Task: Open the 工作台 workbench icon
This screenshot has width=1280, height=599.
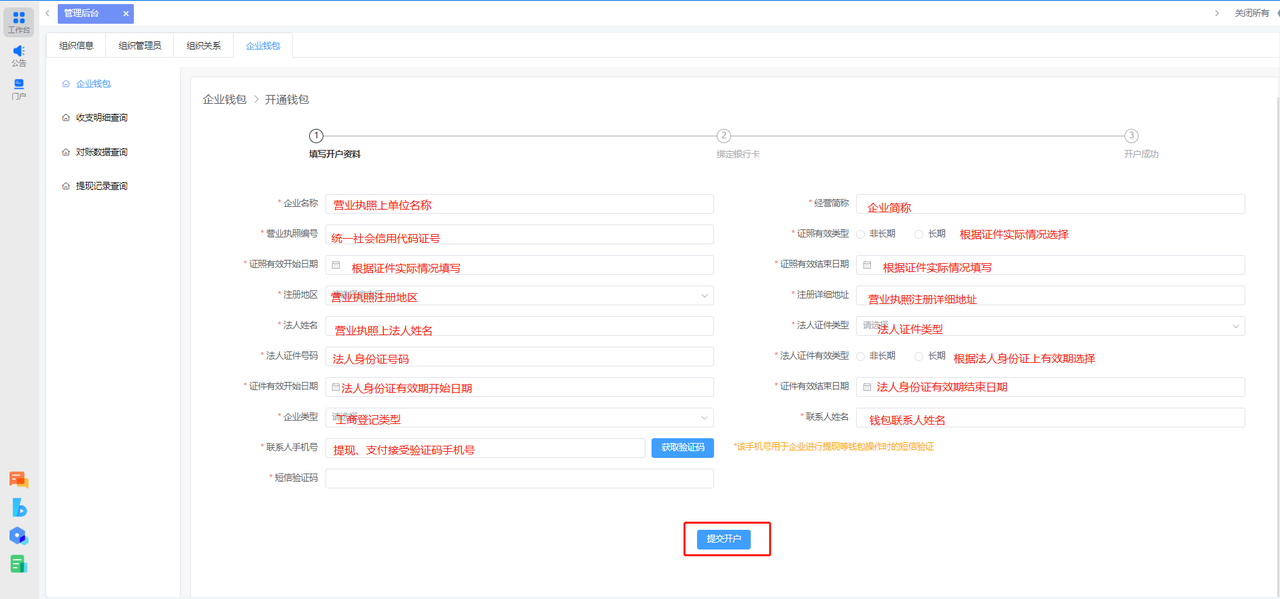Action: click(19, 19)
